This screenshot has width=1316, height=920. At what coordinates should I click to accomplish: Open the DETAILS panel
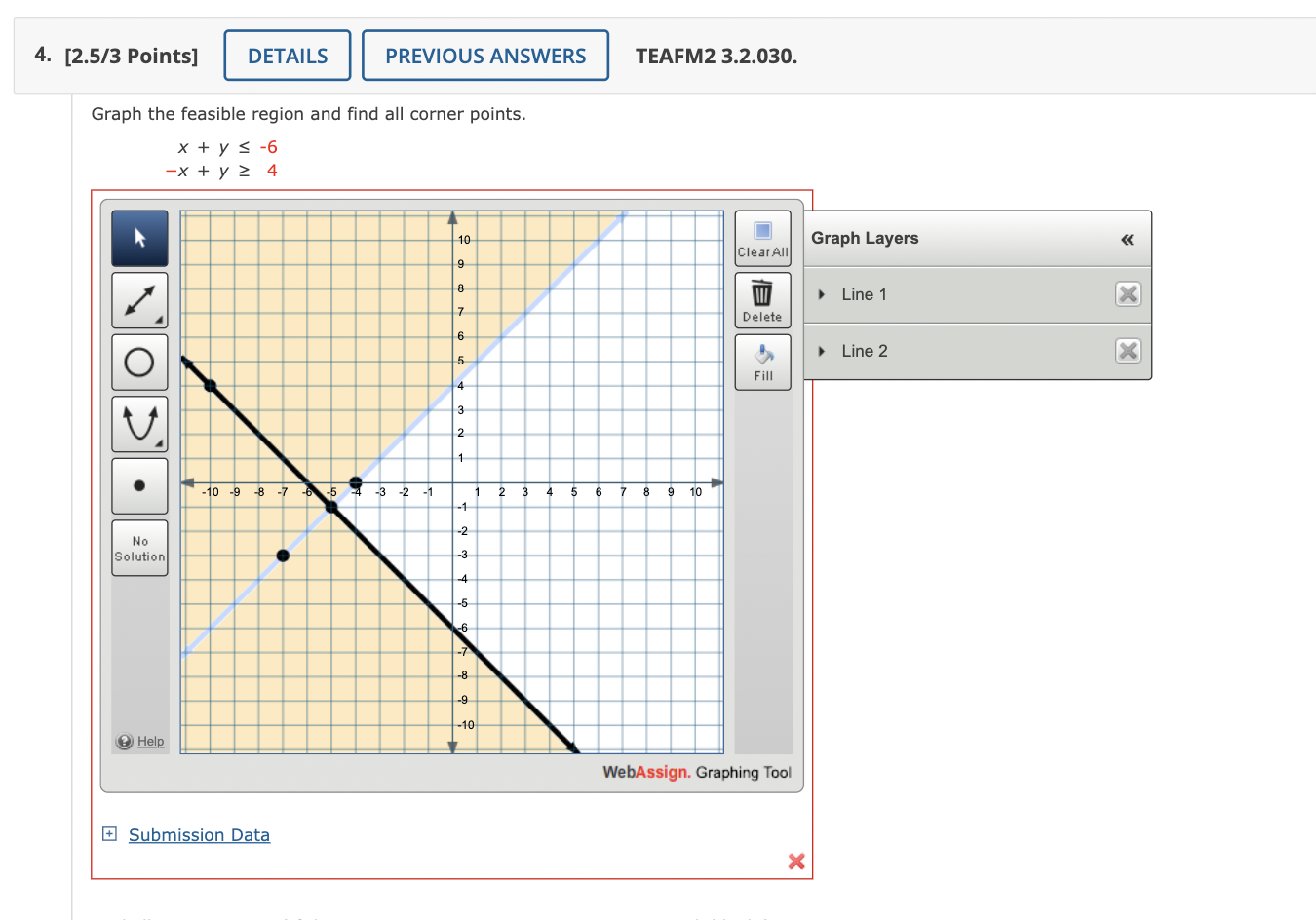pyautogui.click(x=287, y=55)
